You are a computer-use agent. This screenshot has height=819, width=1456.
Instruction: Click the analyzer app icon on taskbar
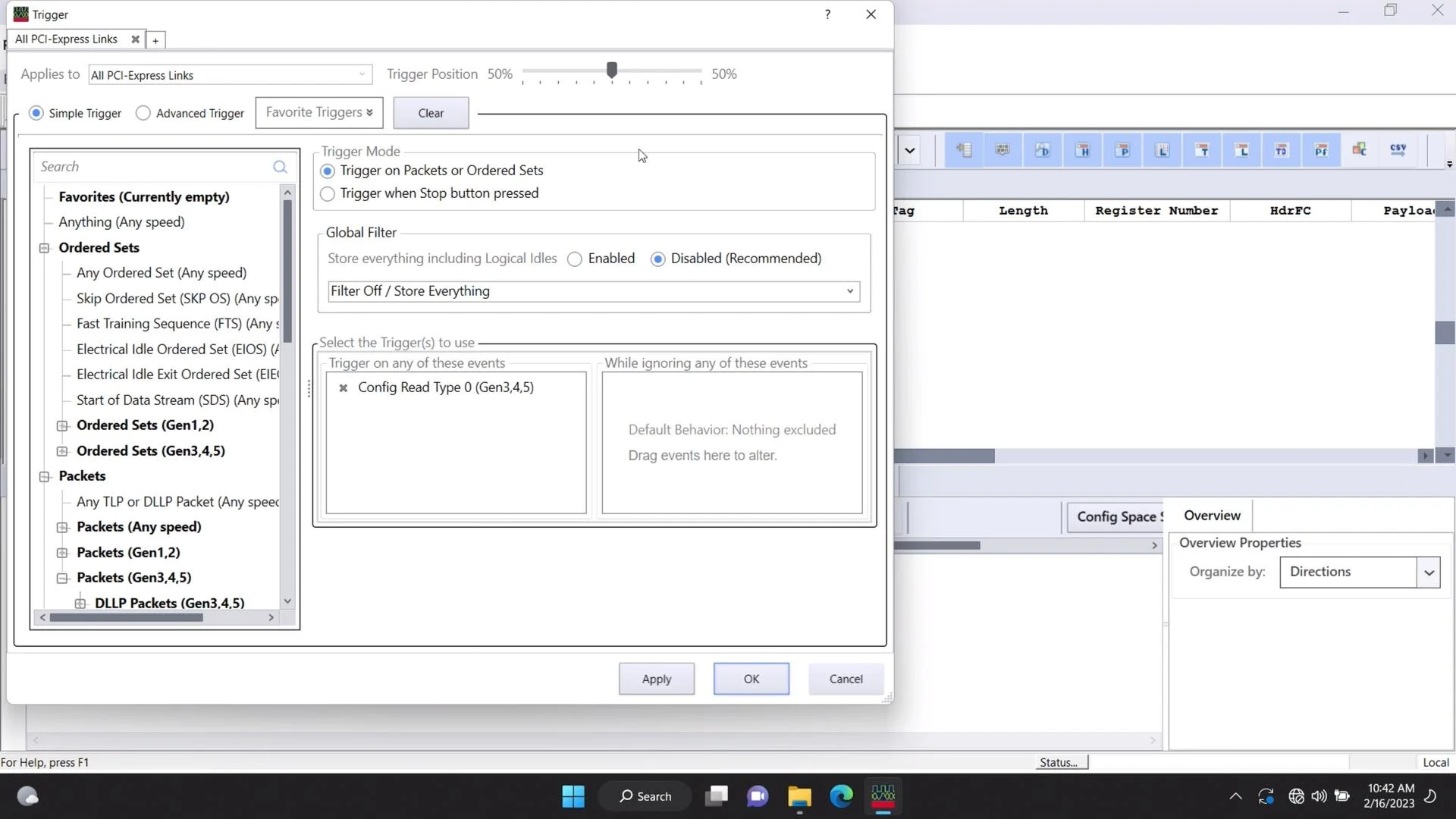[x=883, y=796]
